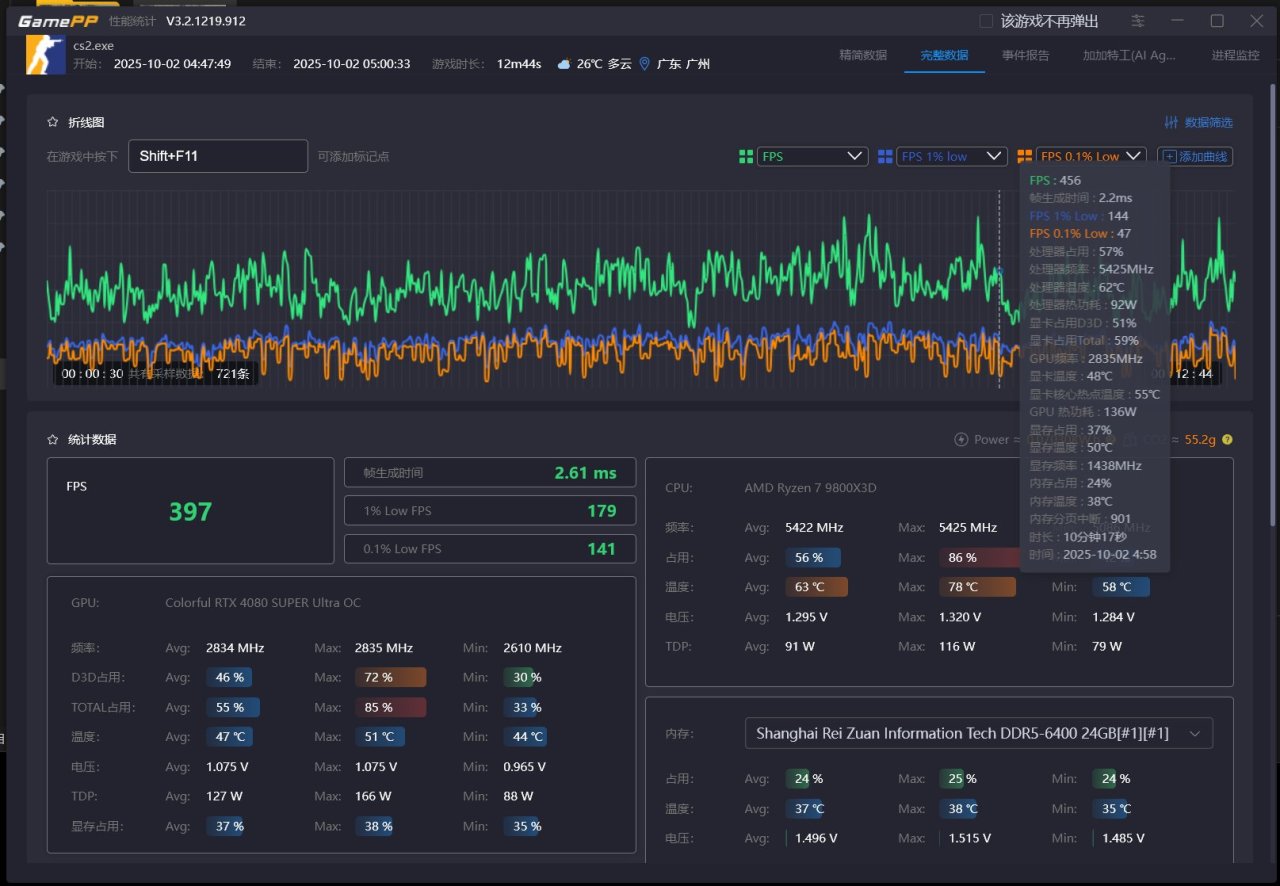Click the location pin icon near 广东 广州

644,64
